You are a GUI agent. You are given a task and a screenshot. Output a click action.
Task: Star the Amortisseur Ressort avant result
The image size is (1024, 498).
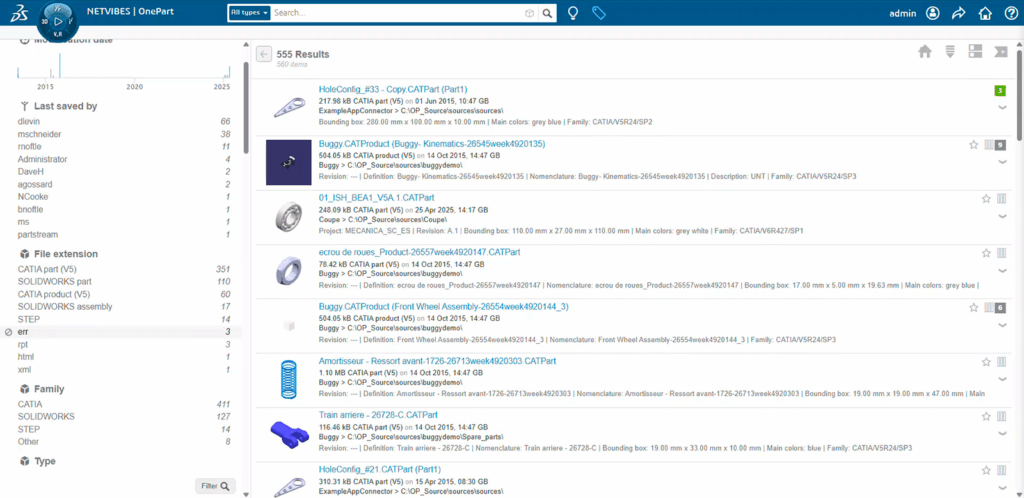click(986, 362)
